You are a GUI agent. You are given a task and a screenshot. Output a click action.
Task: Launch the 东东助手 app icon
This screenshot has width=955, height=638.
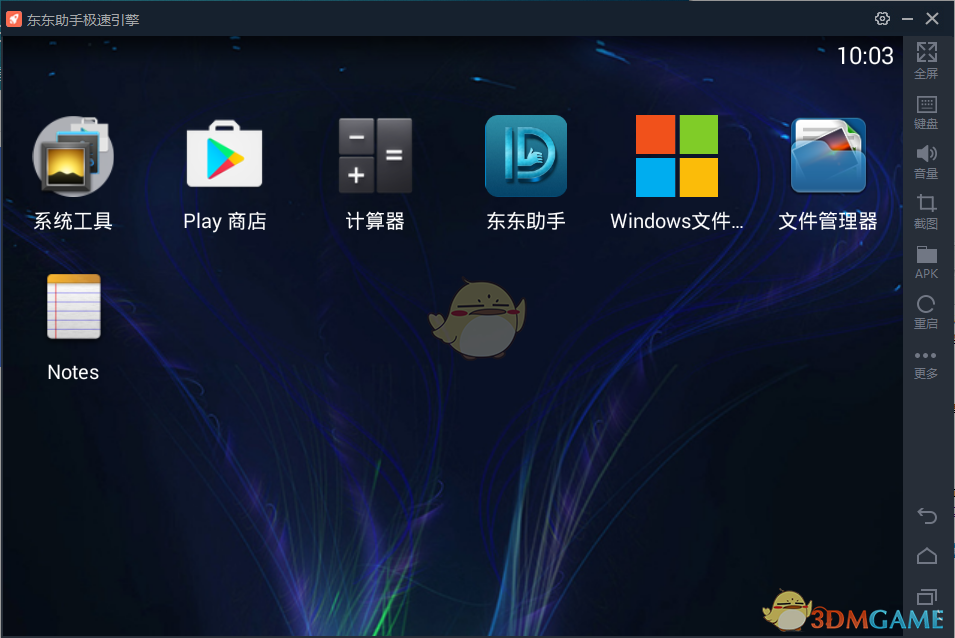tap(526, 156)
